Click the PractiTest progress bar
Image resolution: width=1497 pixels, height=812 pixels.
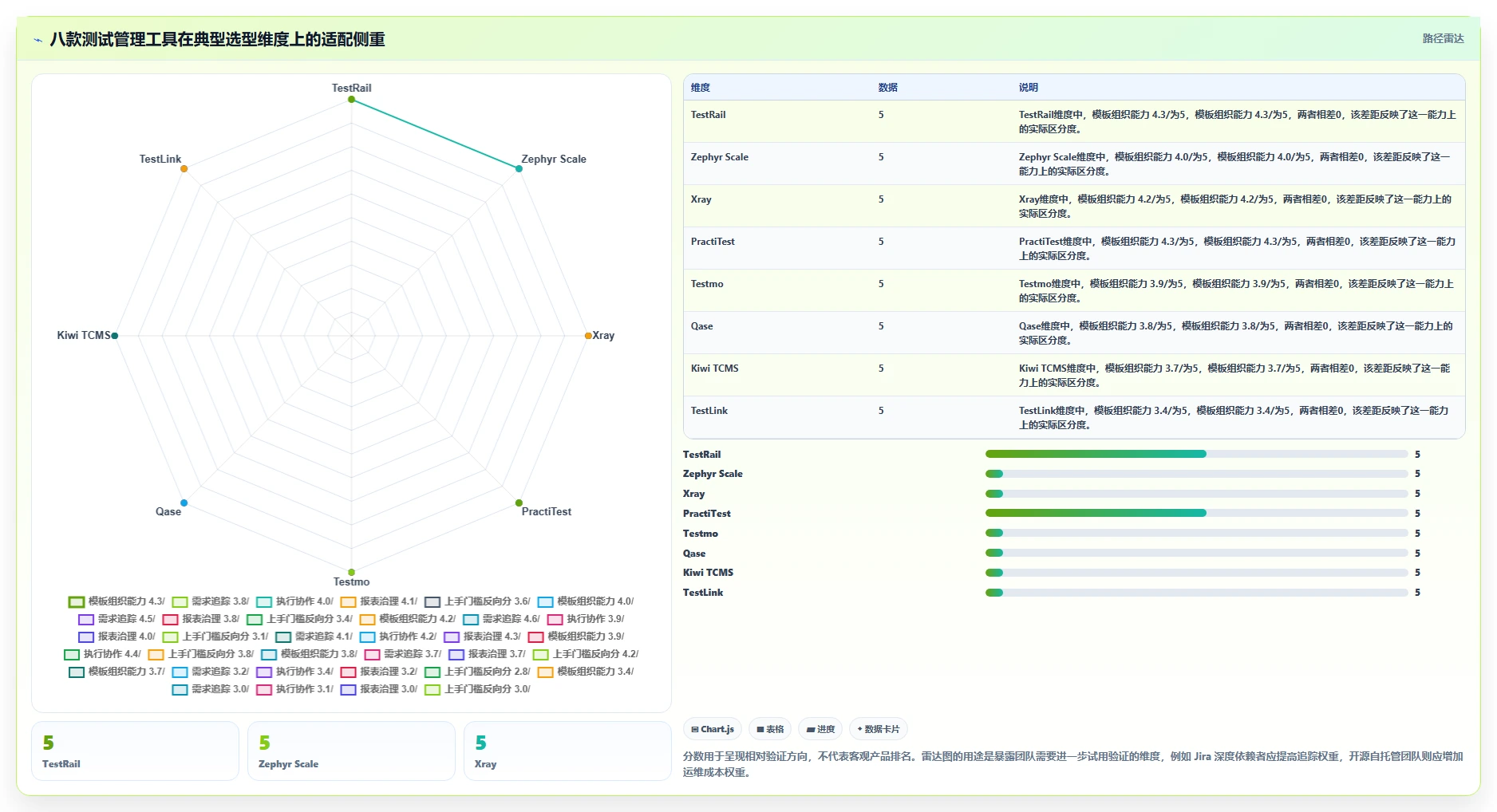[x=1196, y=513]
